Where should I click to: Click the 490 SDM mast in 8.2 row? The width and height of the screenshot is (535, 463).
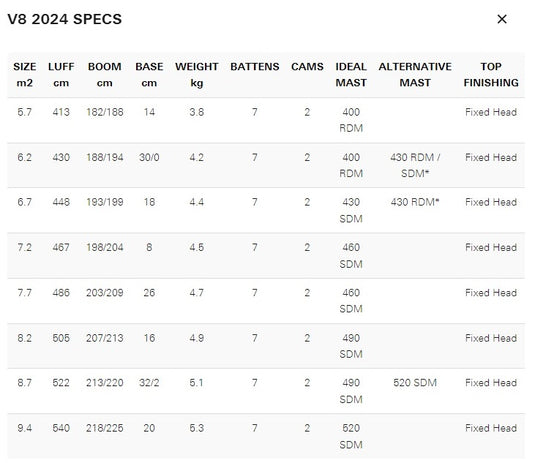point(351,346)
